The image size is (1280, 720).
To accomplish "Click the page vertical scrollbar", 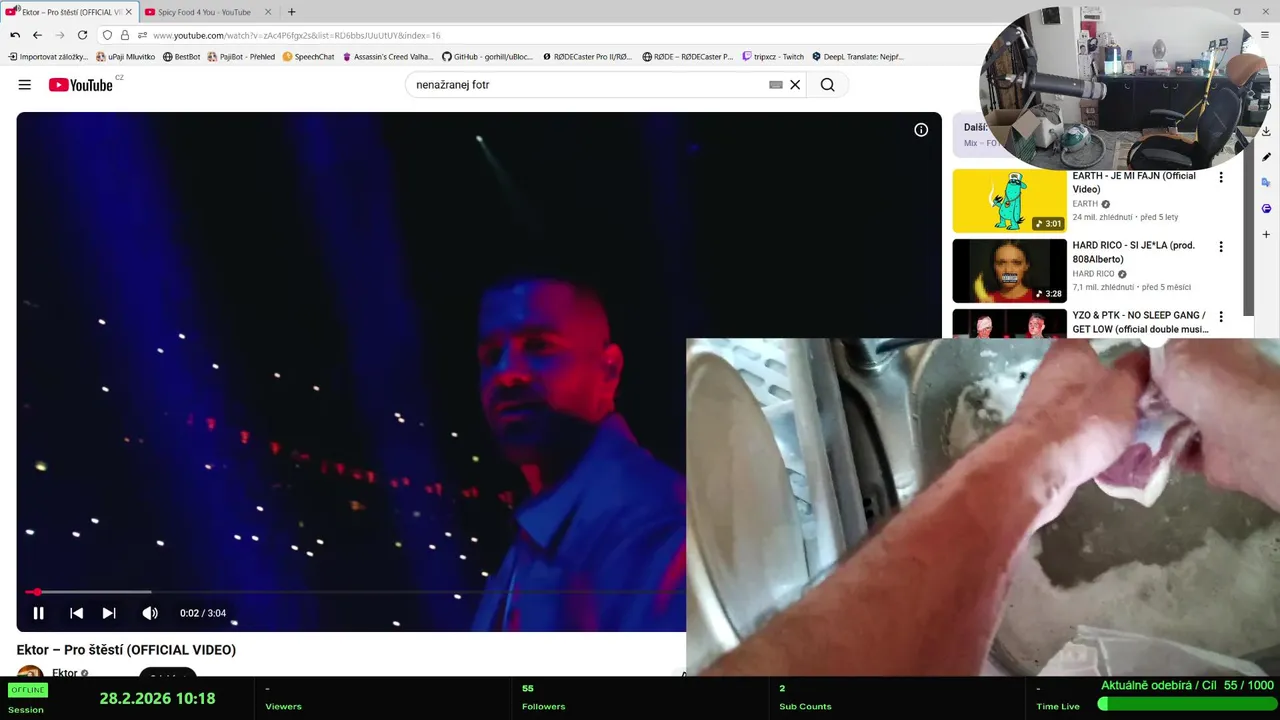I will (x=1248, y=240).
